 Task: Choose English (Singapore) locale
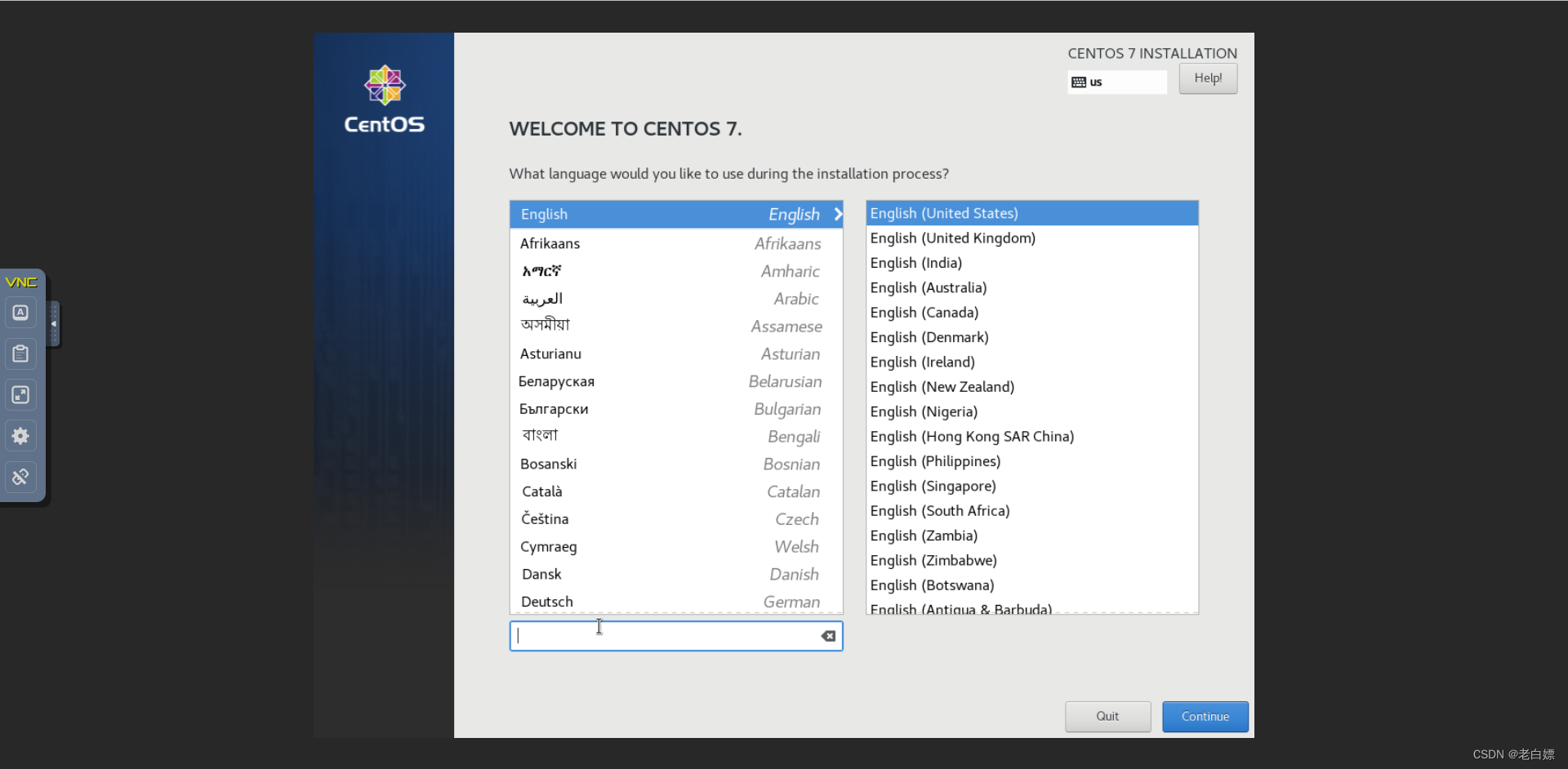[1032, 486]
